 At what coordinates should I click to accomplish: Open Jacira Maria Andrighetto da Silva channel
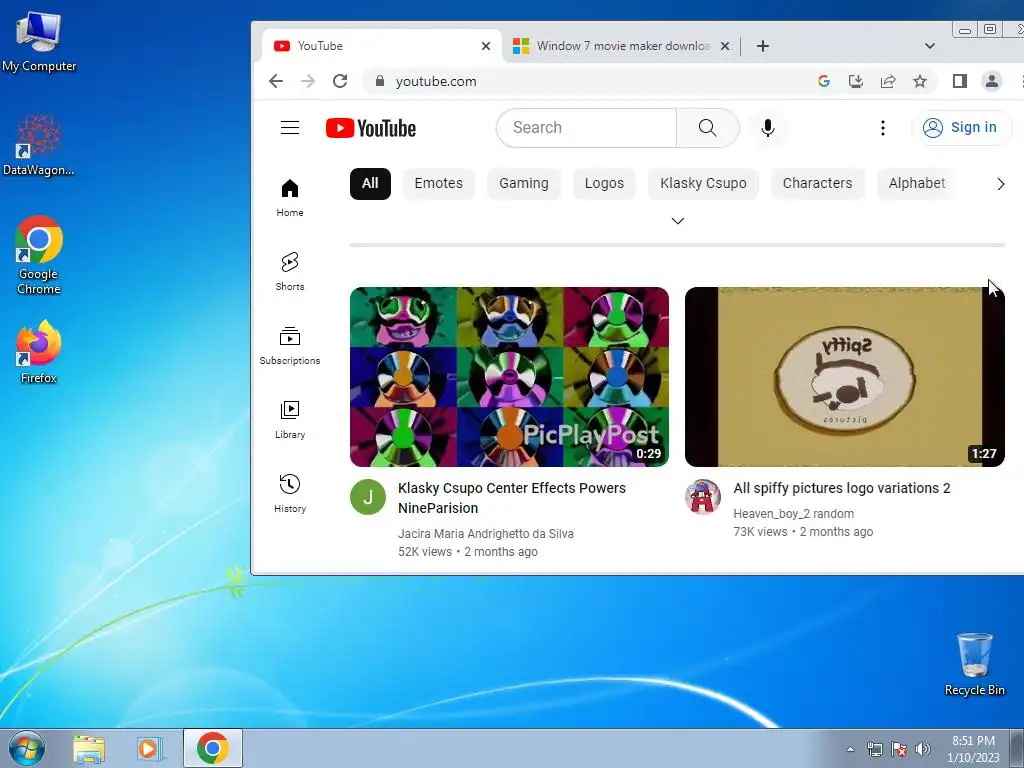[x=486, y=534]
